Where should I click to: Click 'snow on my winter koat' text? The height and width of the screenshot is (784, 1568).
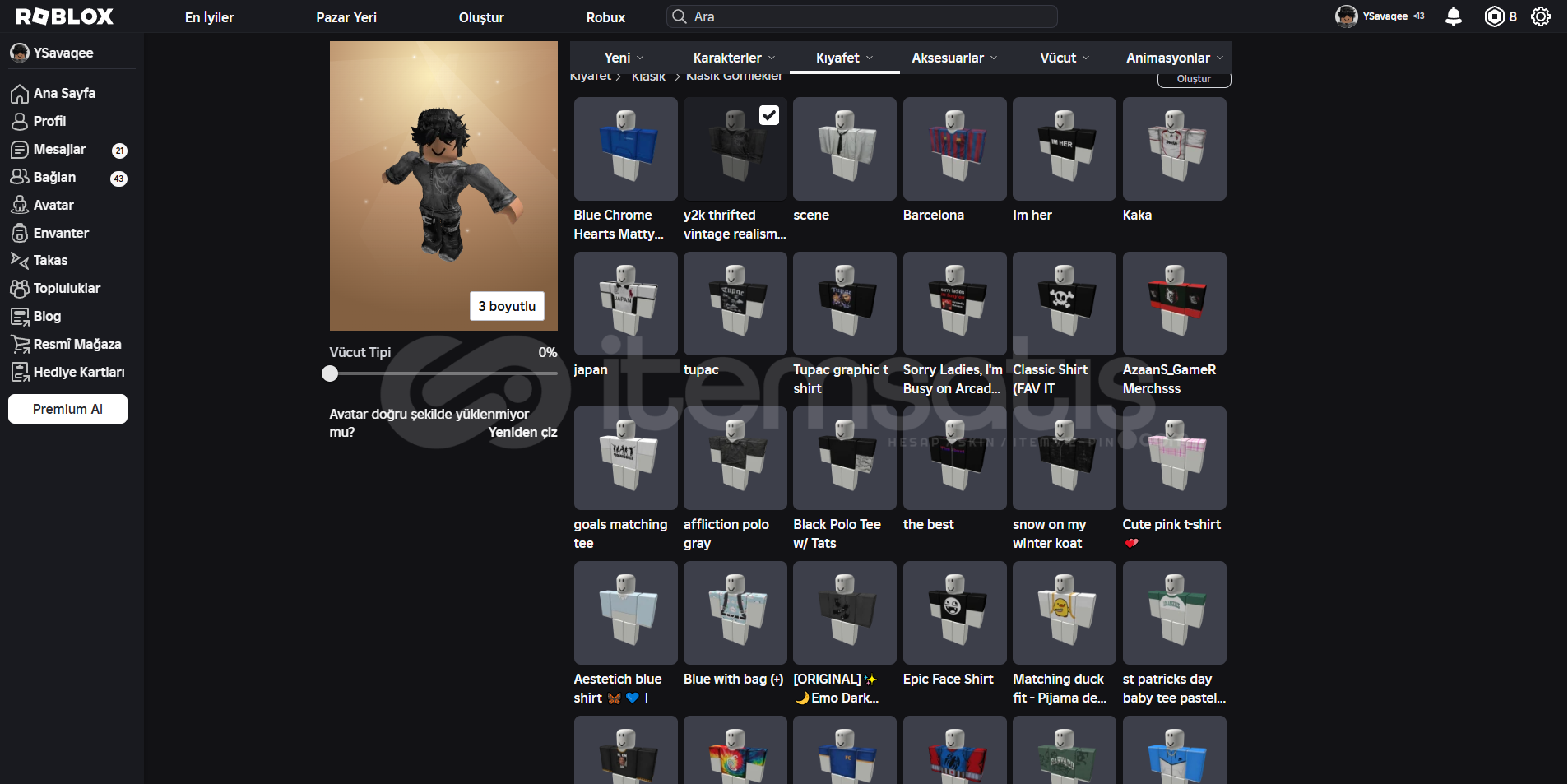(x=1049, y=534)
